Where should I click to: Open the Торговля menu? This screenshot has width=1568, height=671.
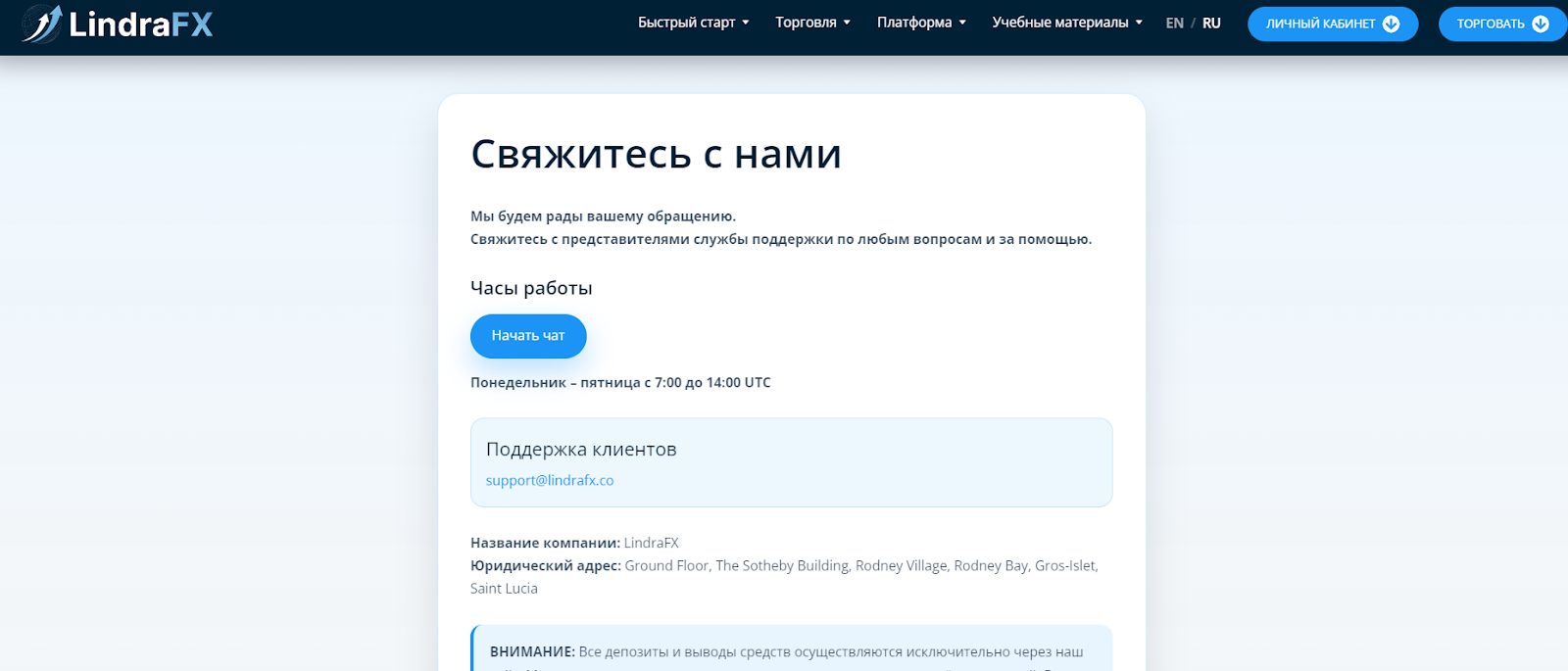(x=812, y=23)
